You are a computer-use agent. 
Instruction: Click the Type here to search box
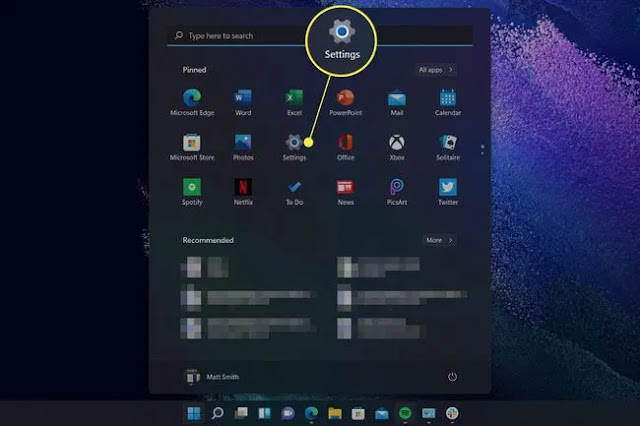click(x=320, y=36)
